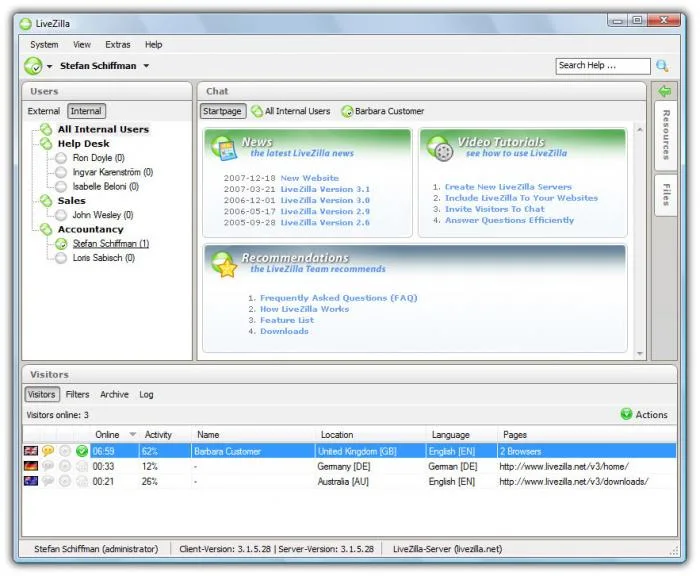Screen dimensions: 700x576
Task: Click green check status icon in Barbara's row
Action: click(82, 451)
